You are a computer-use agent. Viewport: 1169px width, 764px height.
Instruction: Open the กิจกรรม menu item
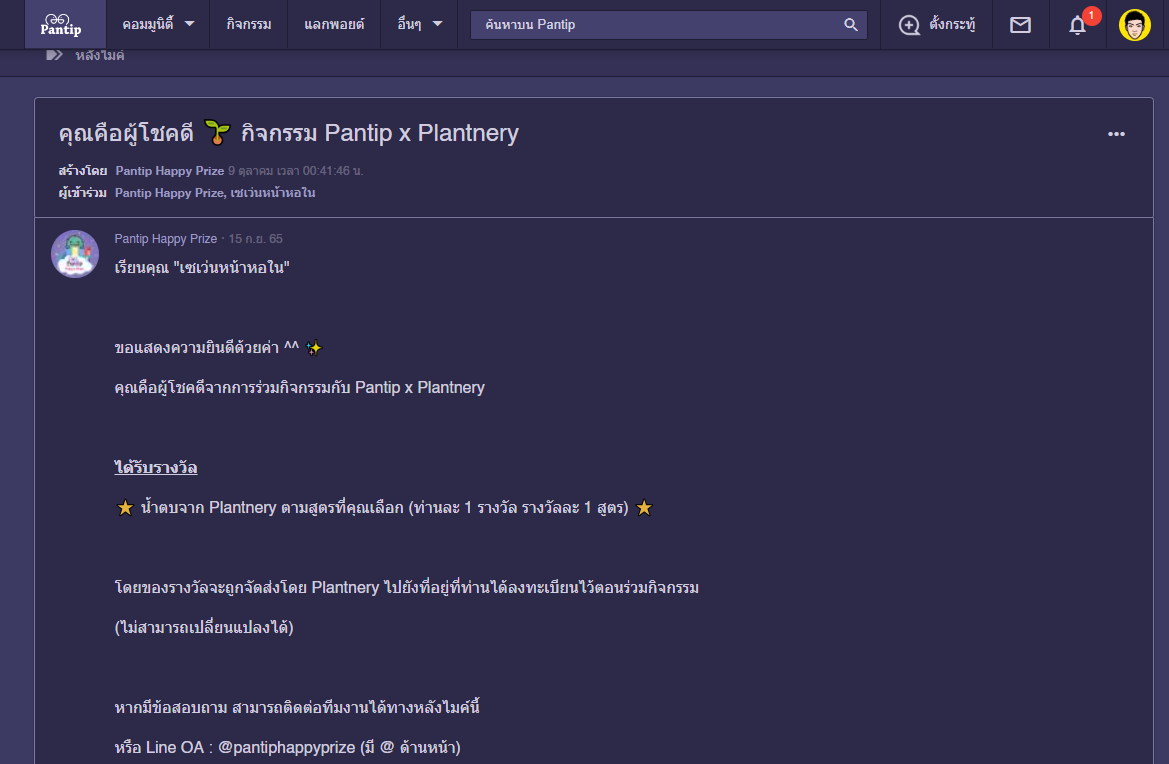249,25
